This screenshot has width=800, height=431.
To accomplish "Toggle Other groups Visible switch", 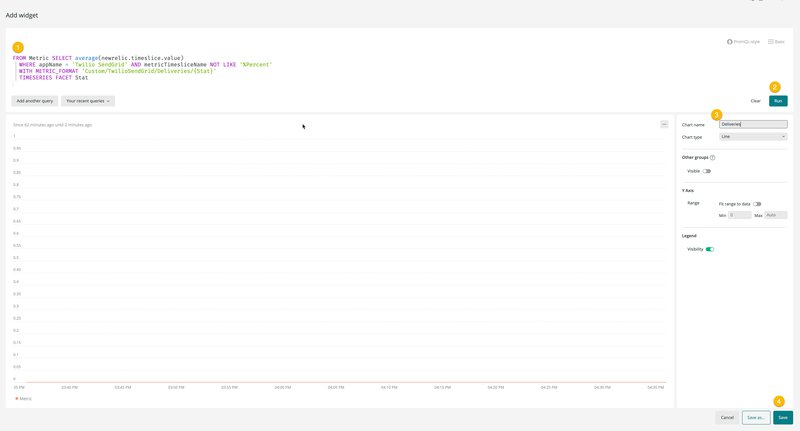I will click(707, 171).
